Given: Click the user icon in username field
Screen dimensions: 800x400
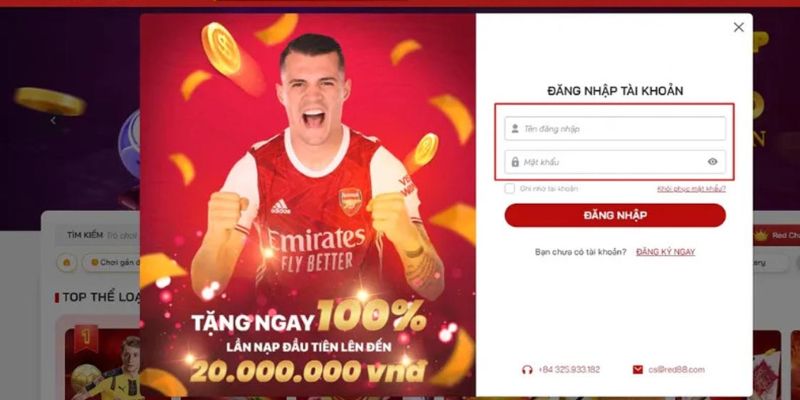Looking at the screenshot, I should pos(515,129).
